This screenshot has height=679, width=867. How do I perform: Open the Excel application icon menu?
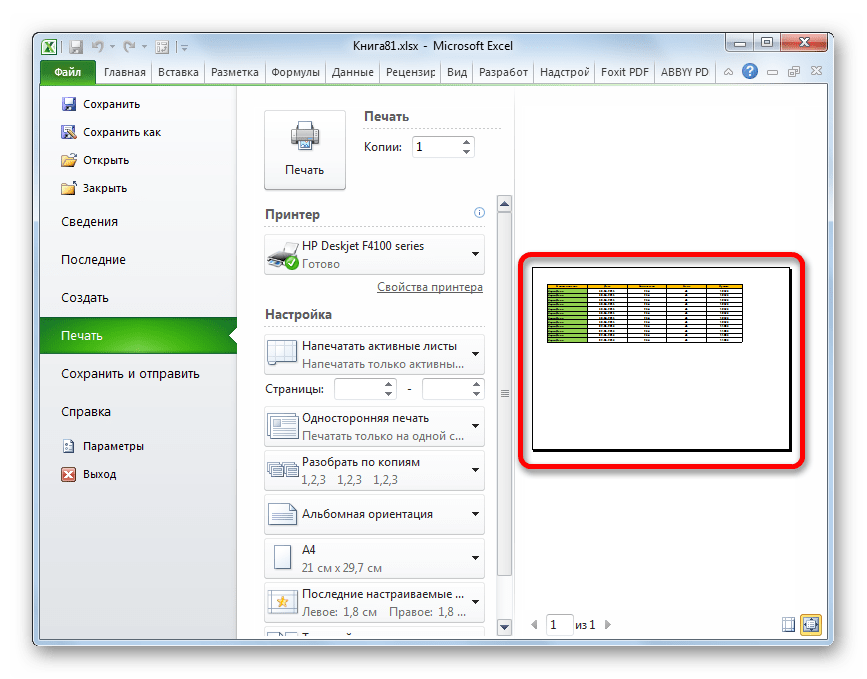(49, 47)
